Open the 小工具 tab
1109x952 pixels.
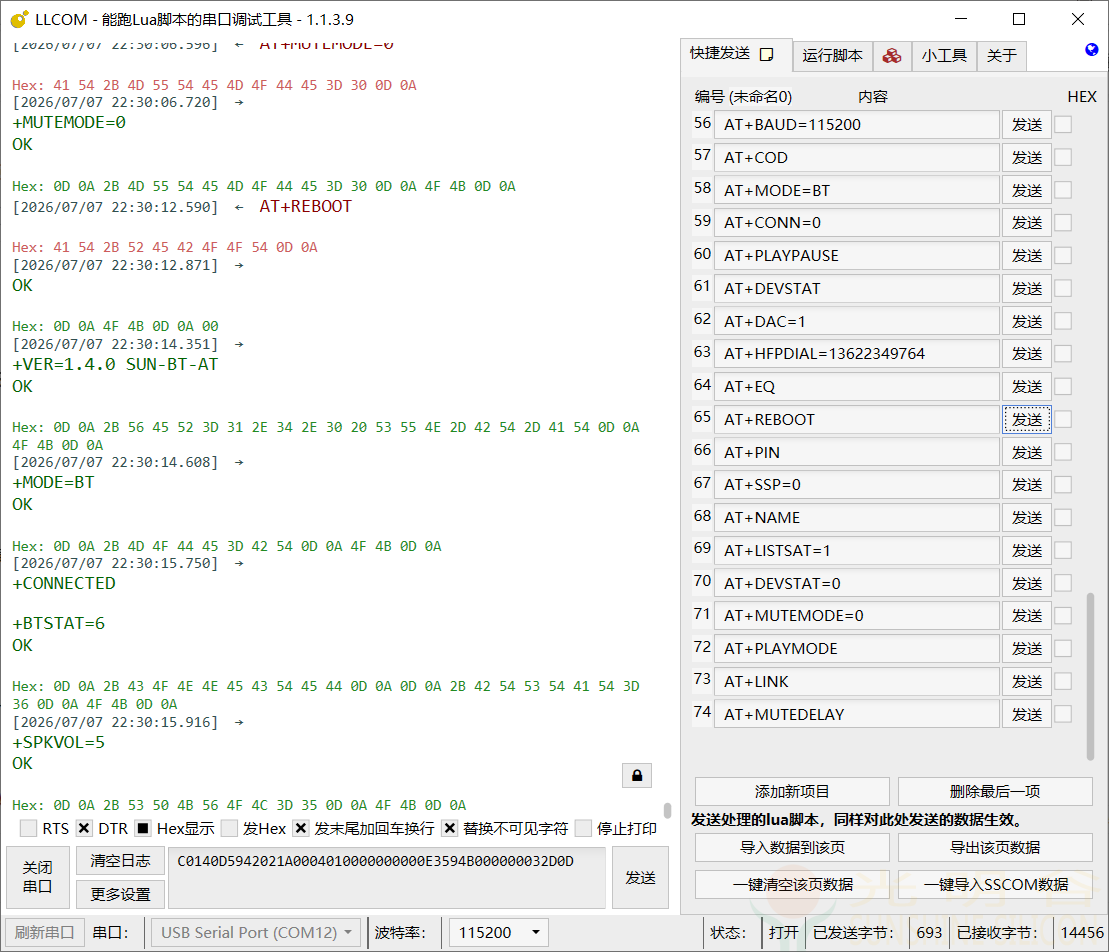pos(944,55)
